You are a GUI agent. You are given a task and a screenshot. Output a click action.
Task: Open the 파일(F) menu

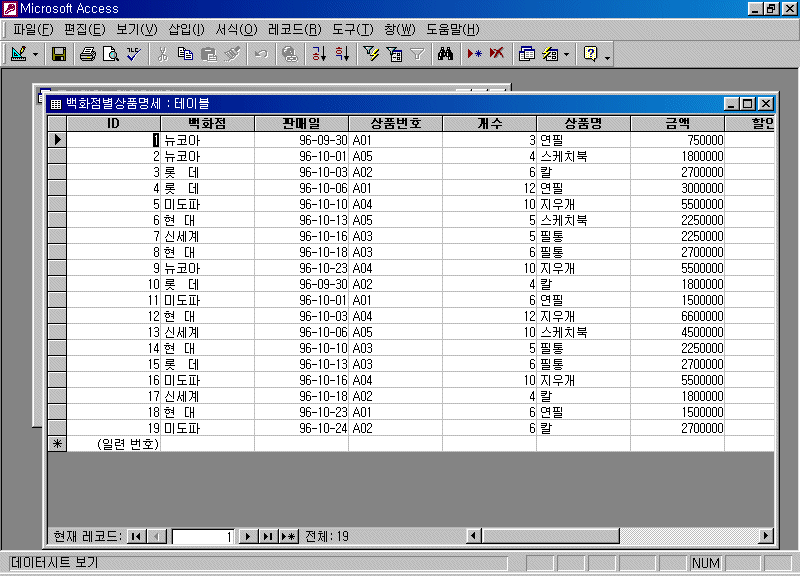(x=33, y=30)
